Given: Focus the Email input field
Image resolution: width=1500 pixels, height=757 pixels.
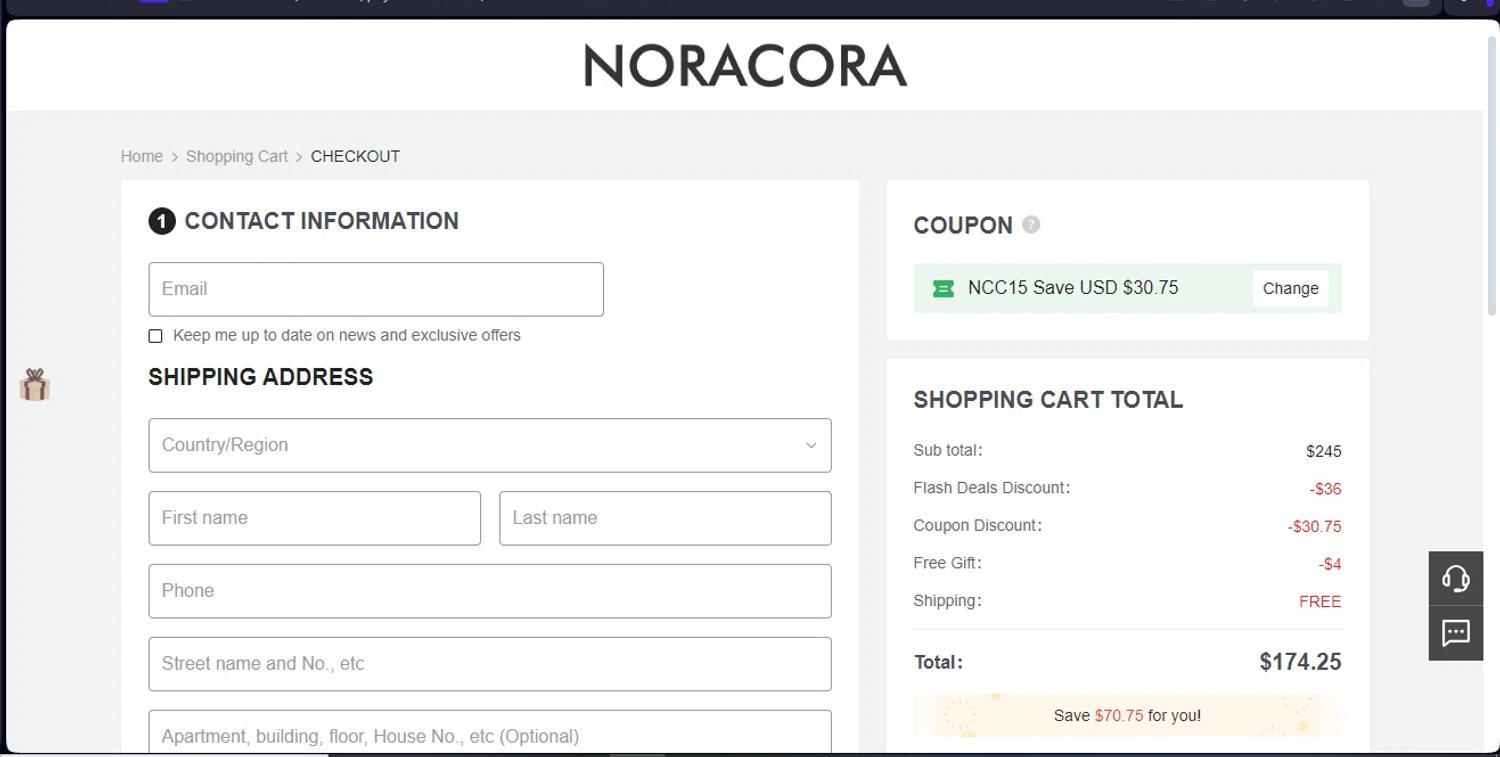Looking at the screenshot, I should click(x=376, y=289).
